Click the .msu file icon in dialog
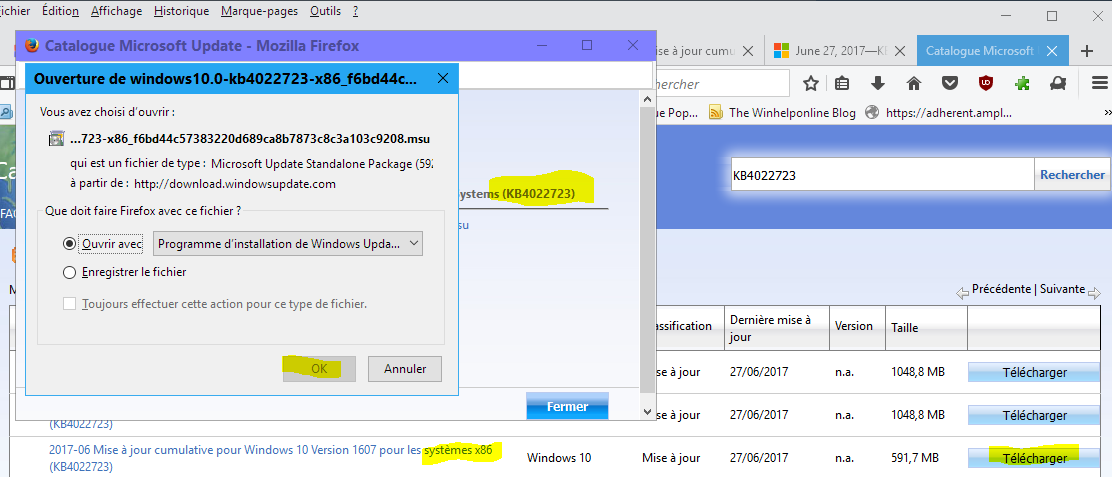 tap(56, 139)
